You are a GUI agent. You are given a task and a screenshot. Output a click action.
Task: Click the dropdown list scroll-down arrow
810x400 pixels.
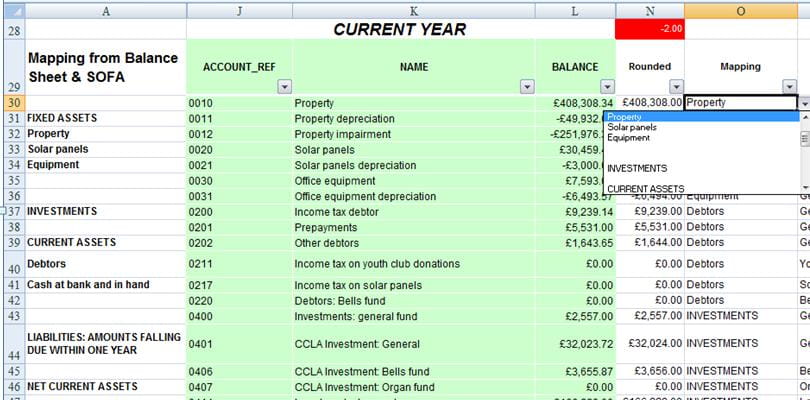tap(805, 188)
